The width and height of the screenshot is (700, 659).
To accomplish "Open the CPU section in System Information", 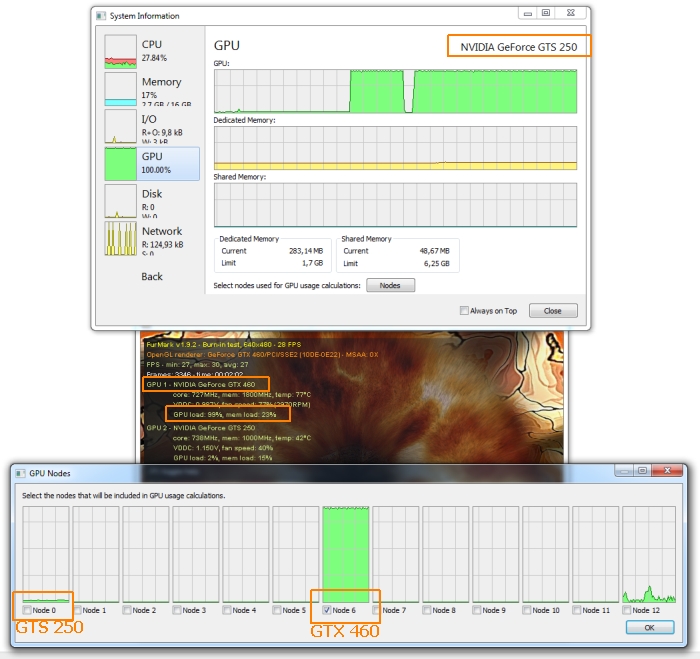I will (152, 51).
